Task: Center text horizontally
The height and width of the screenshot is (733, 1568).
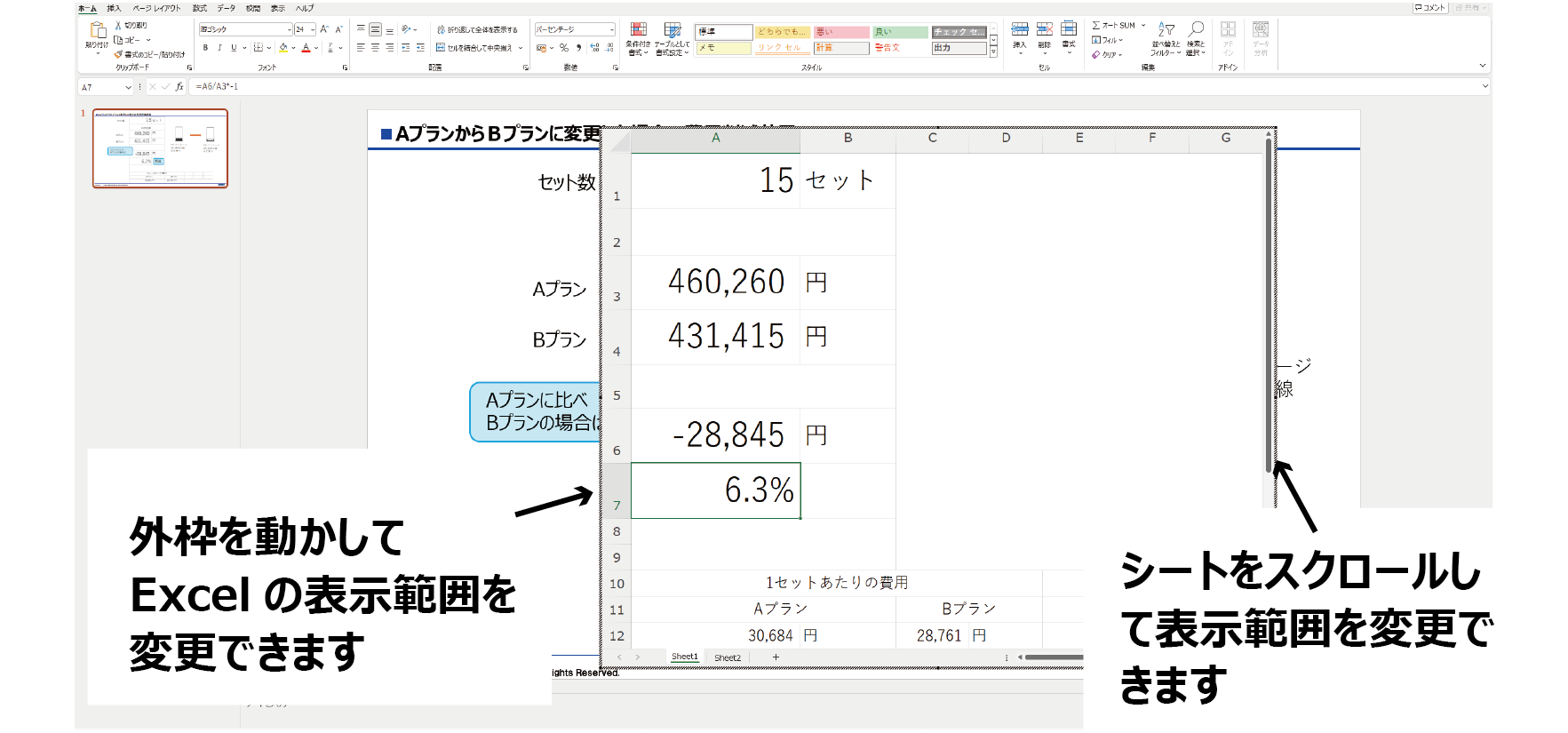Action: click(x=375, y=48)
